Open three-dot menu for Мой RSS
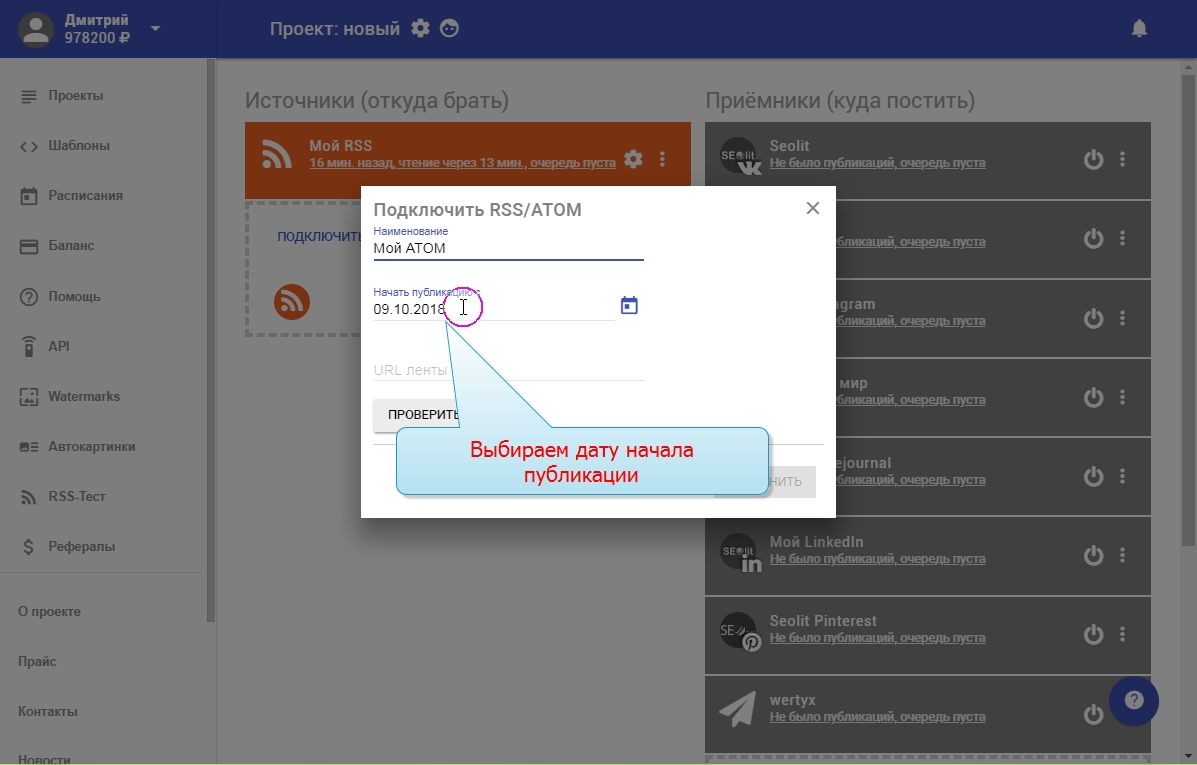Viewport: 1197px width, 765px height. [x=662, y=159]
